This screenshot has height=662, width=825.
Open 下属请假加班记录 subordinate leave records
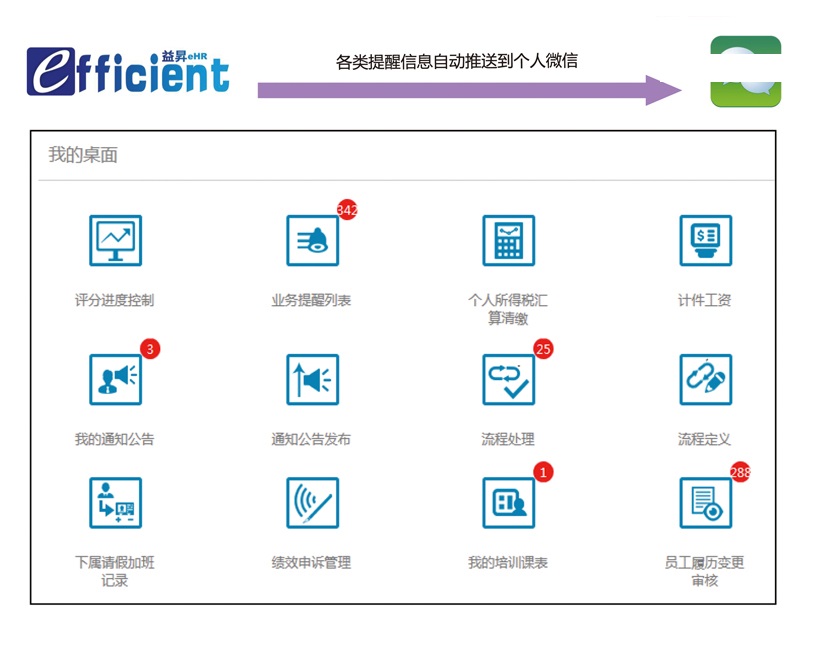pyautogui.click(x=115, y=503)
